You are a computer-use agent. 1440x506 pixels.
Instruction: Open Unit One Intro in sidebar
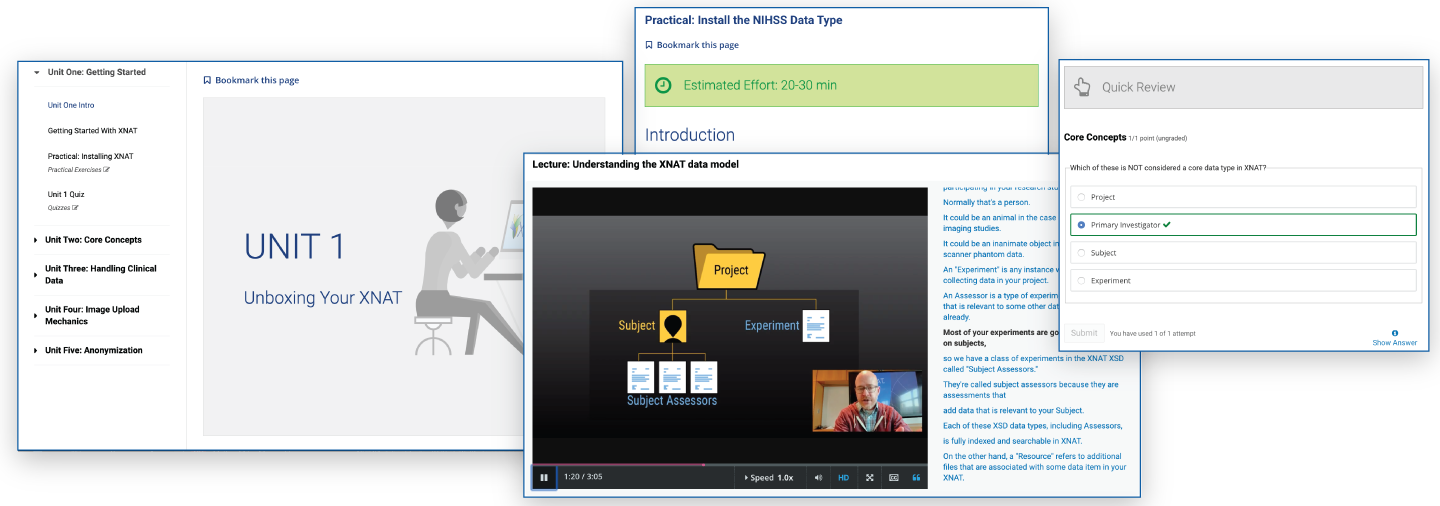(71, 105)
